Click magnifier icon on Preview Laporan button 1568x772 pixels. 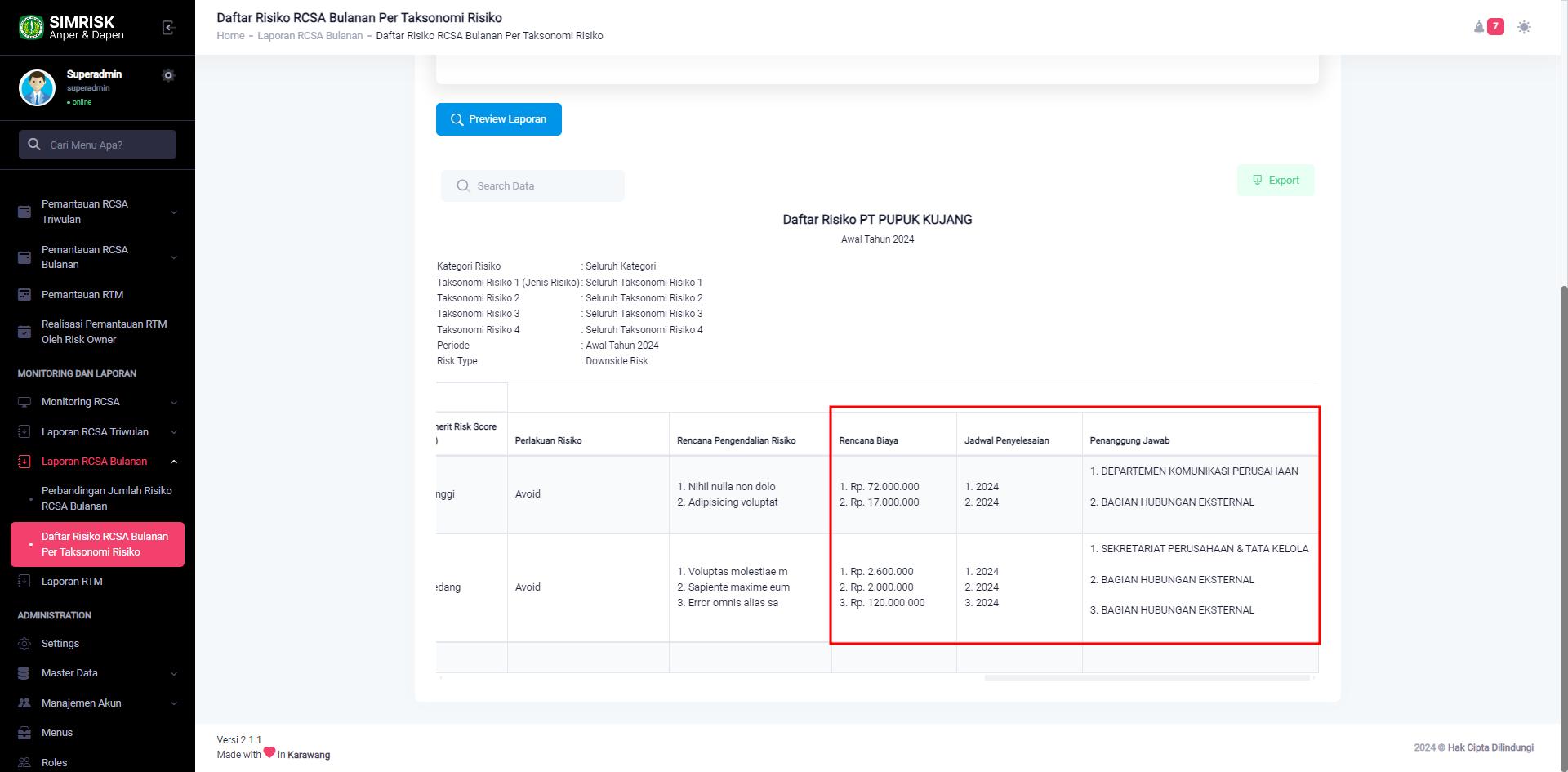[x=457, y=119]
